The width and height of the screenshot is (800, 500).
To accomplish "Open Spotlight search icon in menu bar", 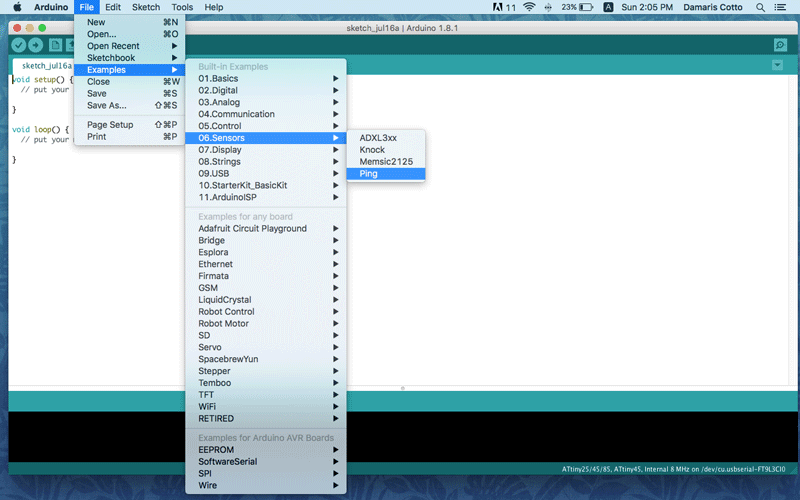I will [x=760, y=7].
